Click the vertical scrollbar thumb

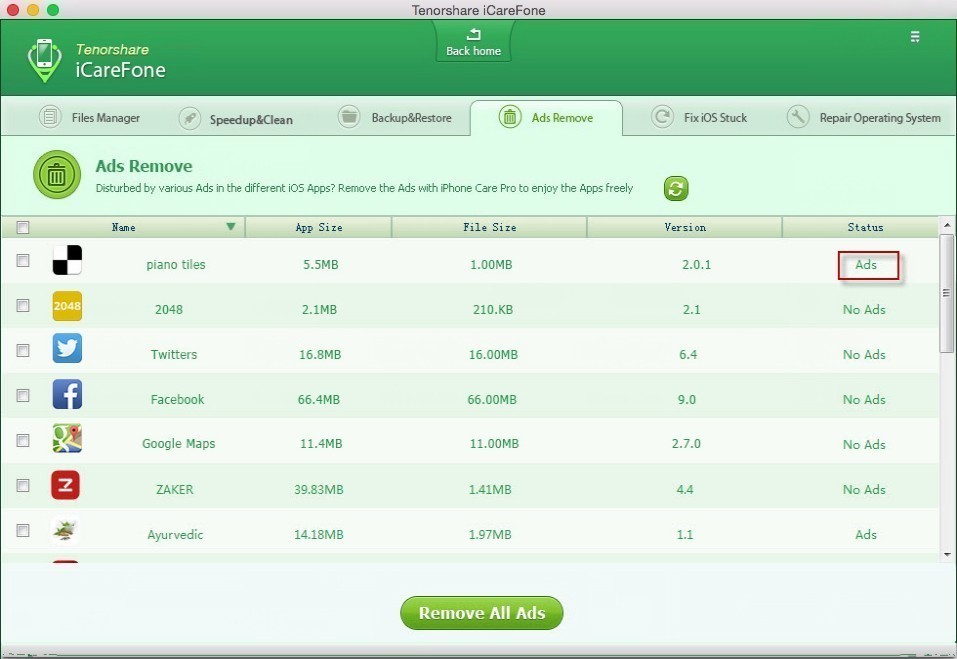tap(947, 293)
